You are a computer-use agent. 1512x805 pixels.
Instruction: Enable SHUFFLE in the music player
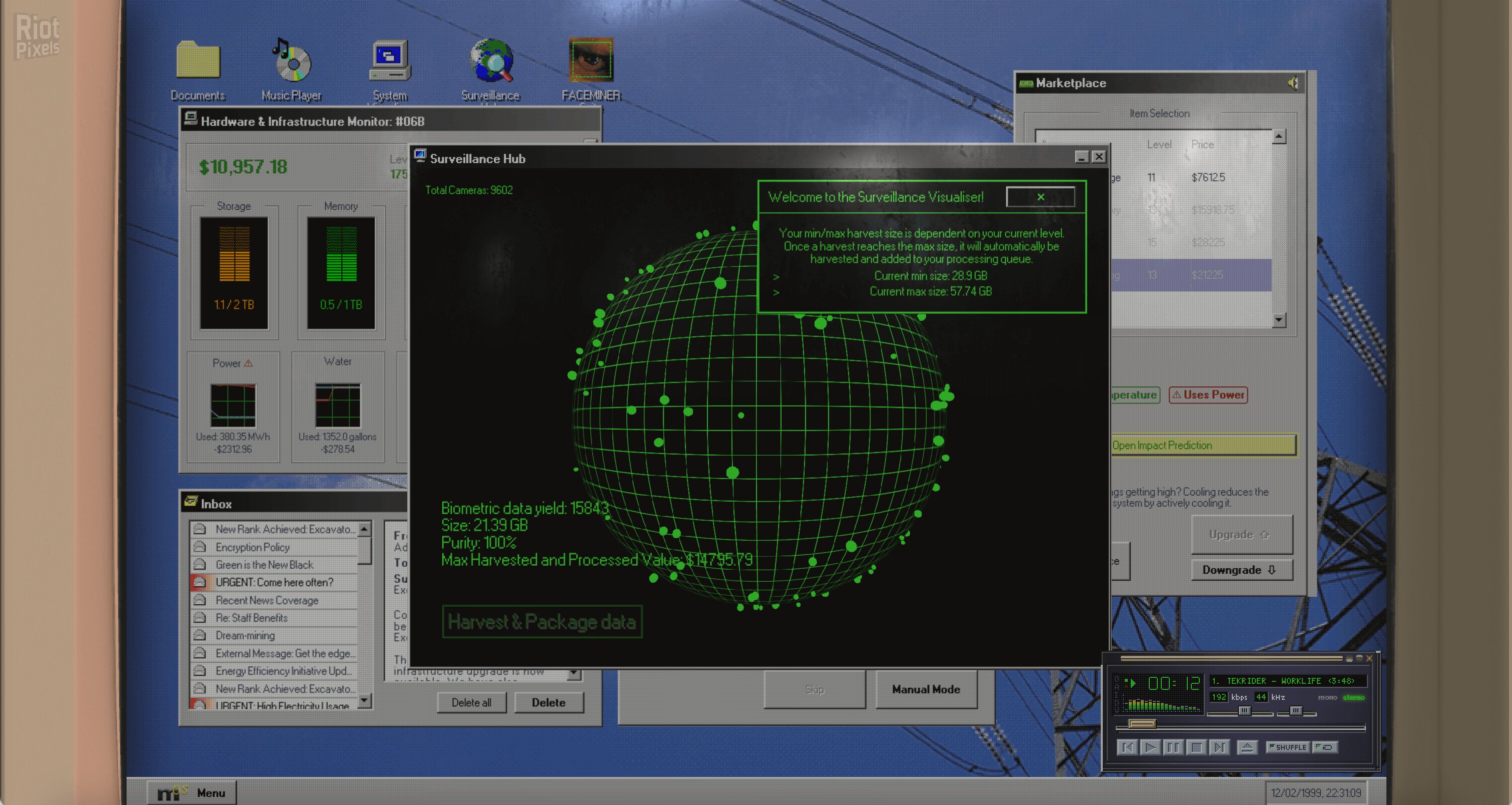1288,747
